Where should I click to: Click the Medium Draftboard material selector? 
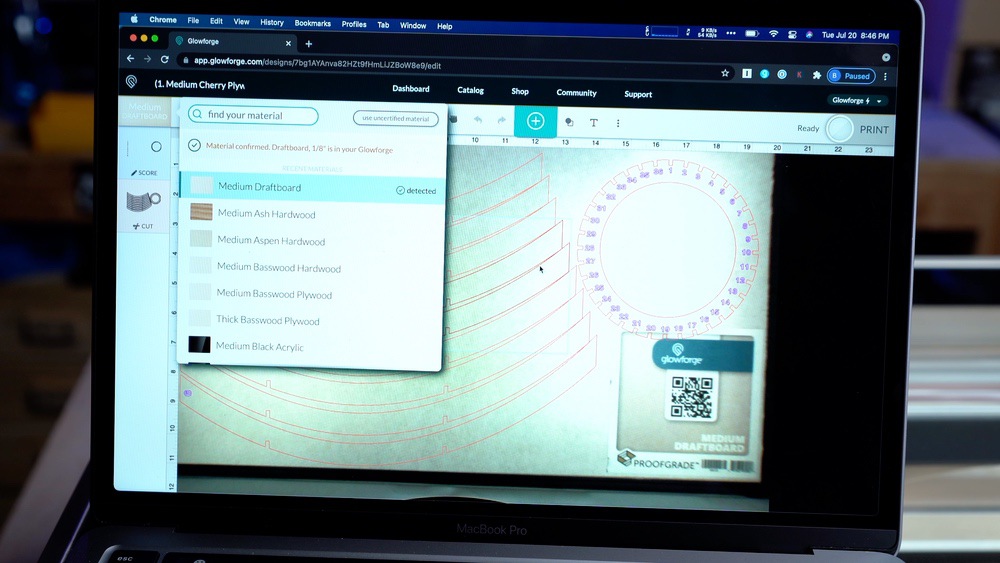(145, 111)
